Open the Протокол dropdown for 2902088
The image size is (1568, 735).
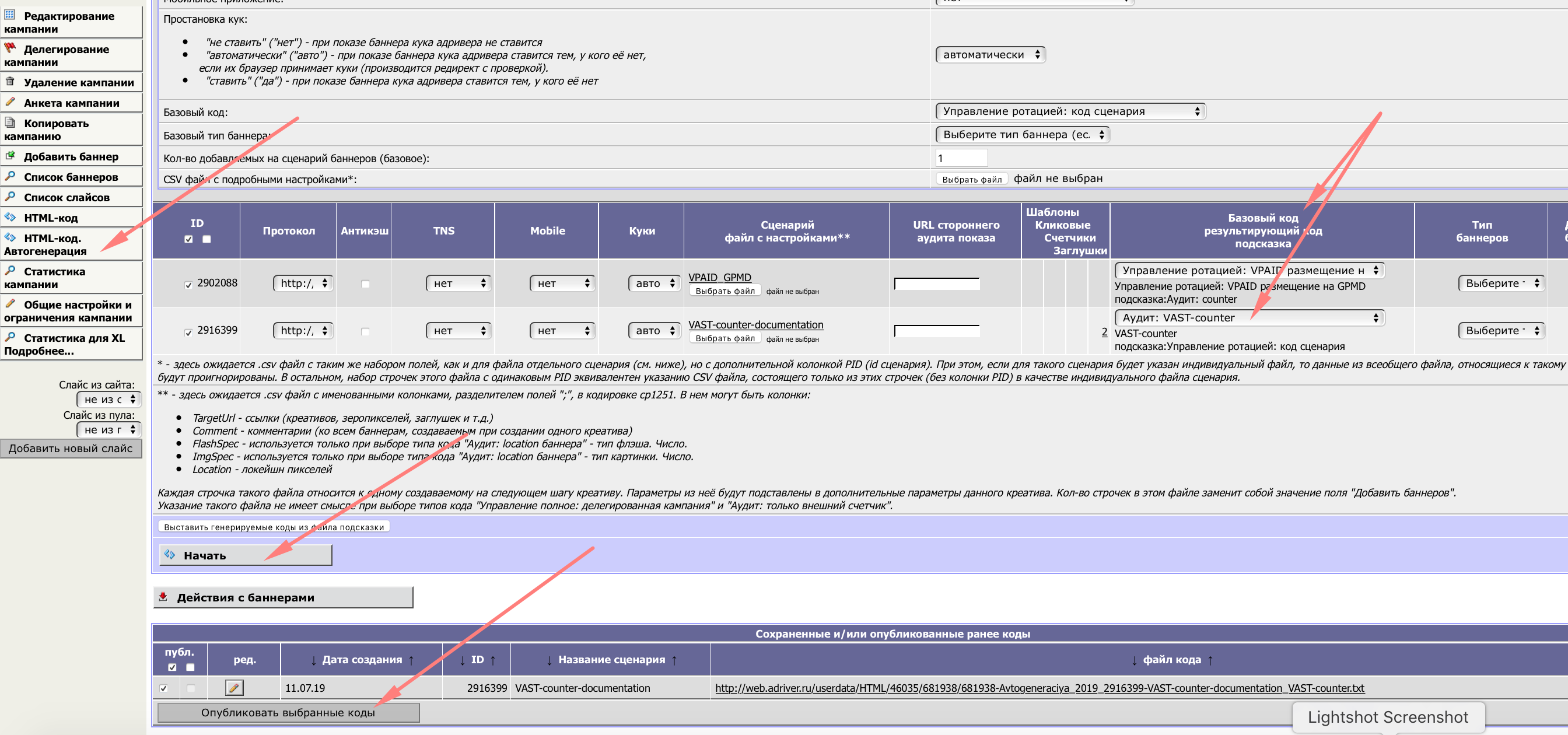(303, 283)
